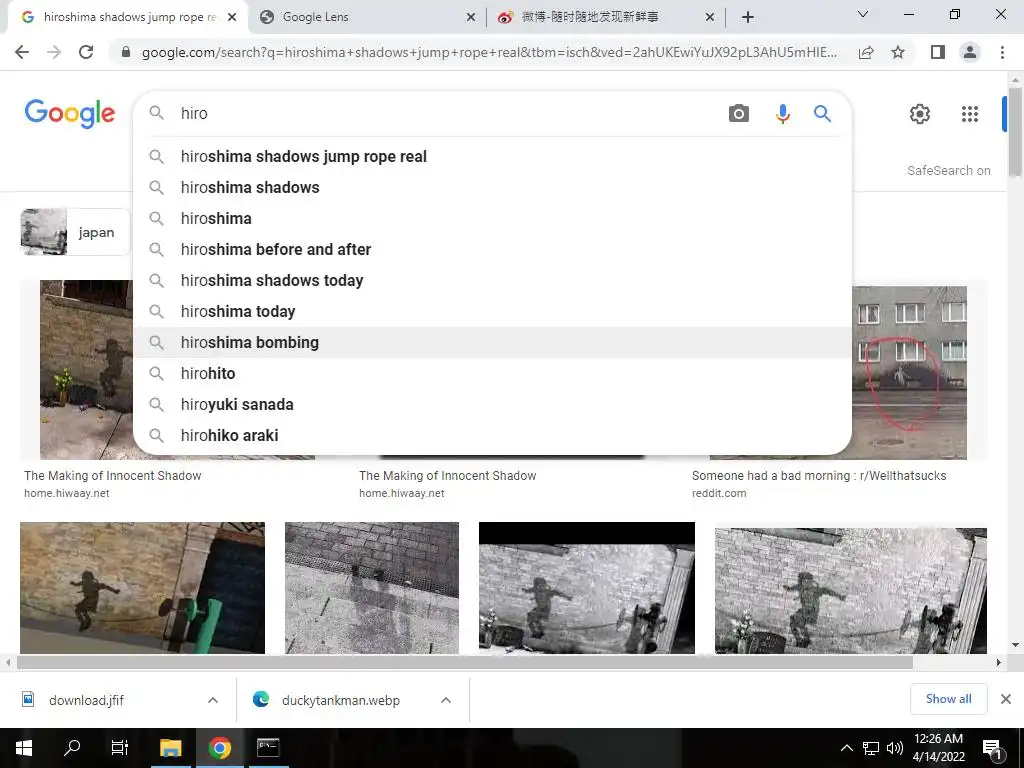The height and width of the screenshot is (768, 1024).
Task: Go forward in browser history
Action: tap(54, 52)
